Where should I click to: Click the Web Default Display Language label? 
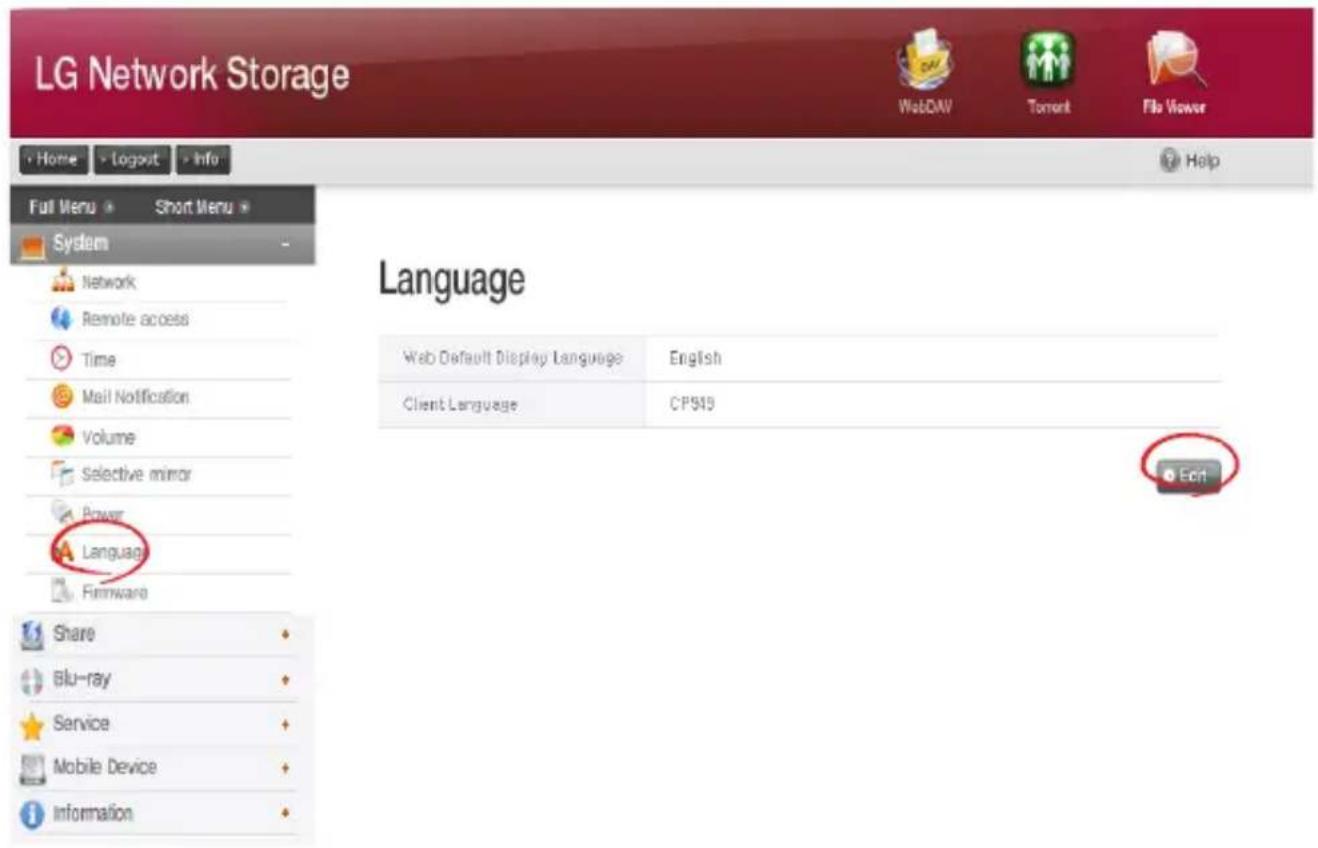pos(512,358)
